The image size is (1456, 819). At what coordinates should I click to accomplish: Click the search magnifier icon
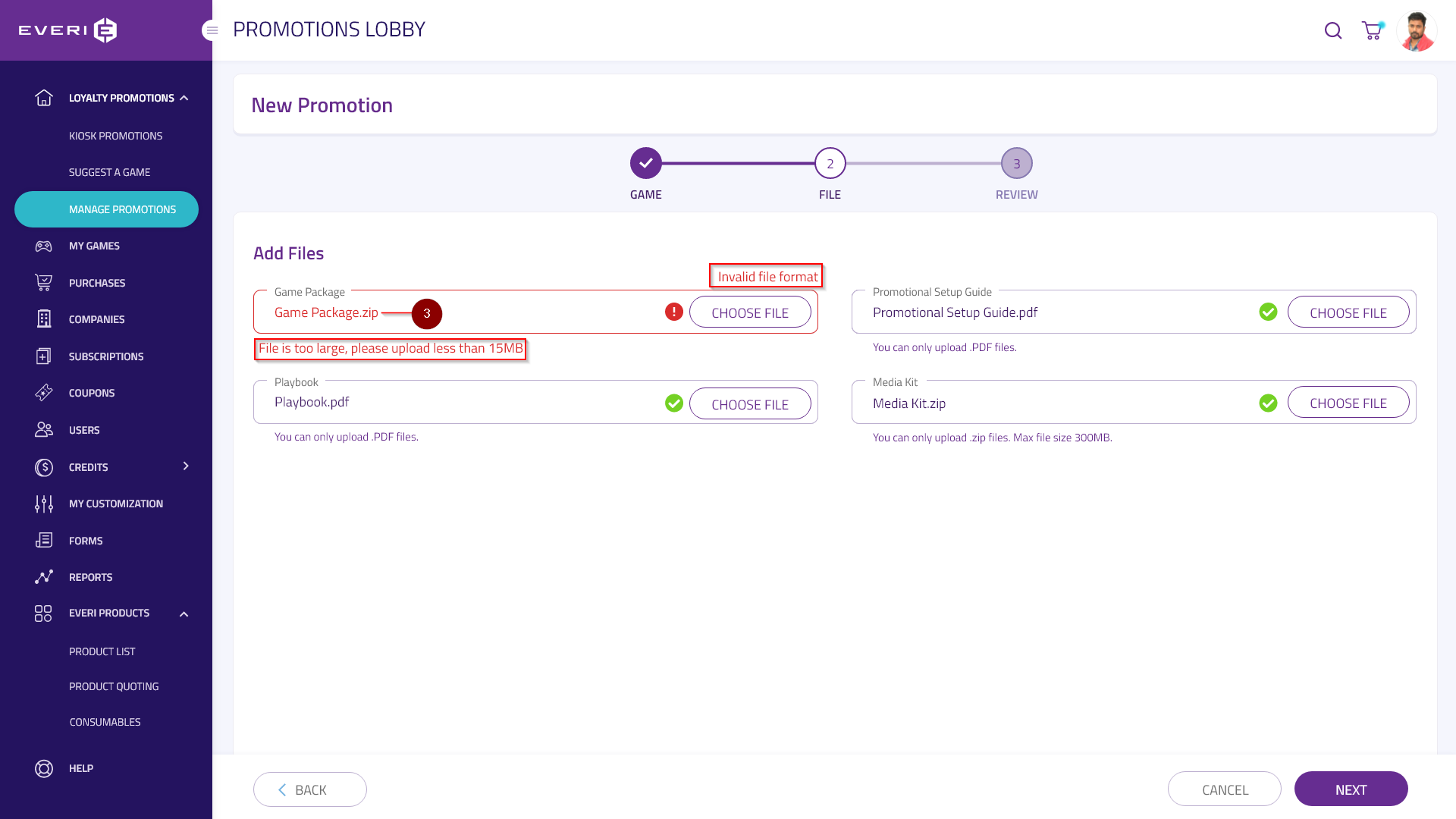(1332, 30)
